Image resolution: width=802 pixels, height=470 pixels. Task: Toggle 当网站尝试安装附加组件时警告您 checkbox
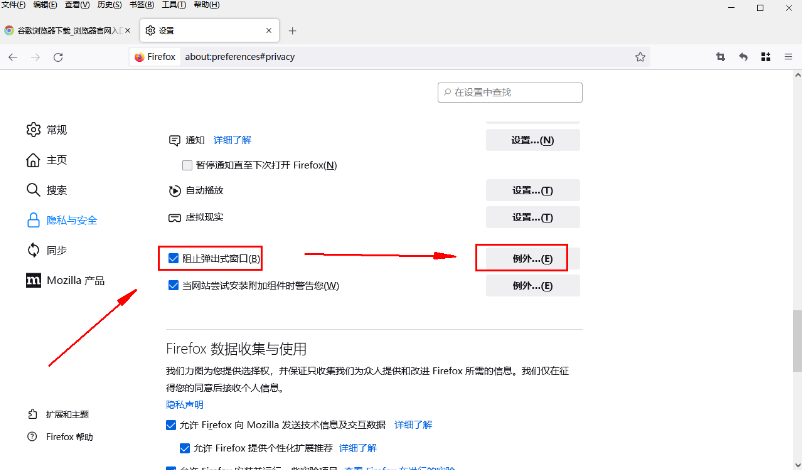pyautogui.click(x=173, y=285)
